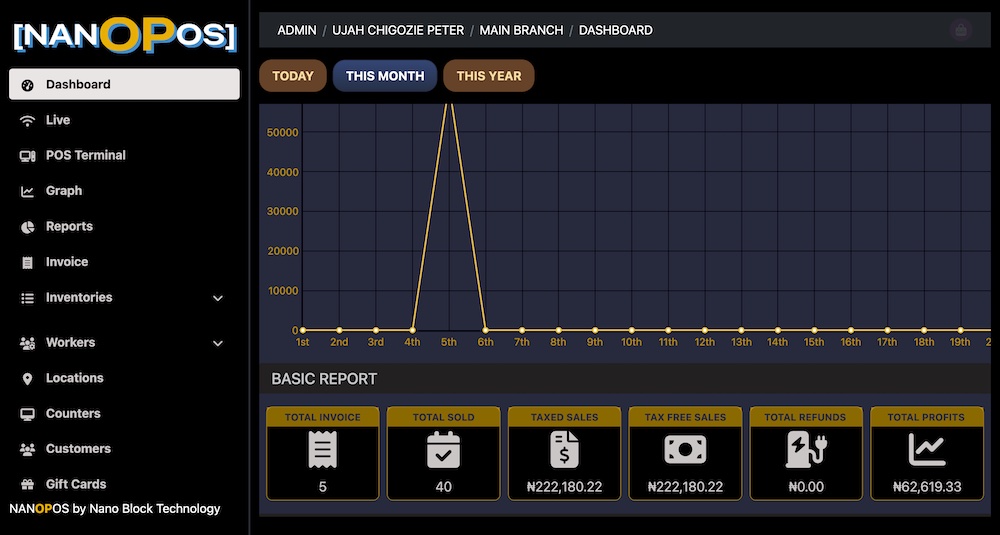1000x535 pixels.
Task: Click the 6th data point on chart
Action: point(485,330)
